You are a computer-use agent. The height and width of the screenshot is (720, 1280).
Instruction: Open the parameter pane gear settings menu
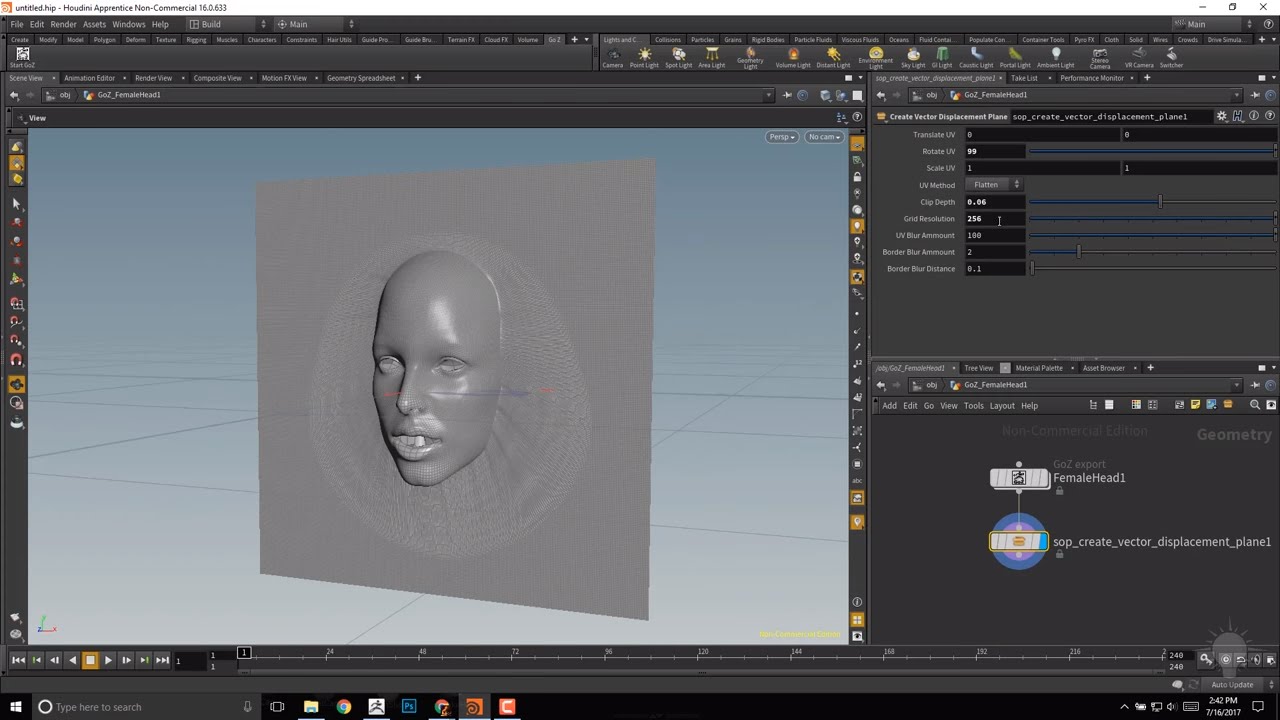pyautogui.click(x=1221, y=116)
